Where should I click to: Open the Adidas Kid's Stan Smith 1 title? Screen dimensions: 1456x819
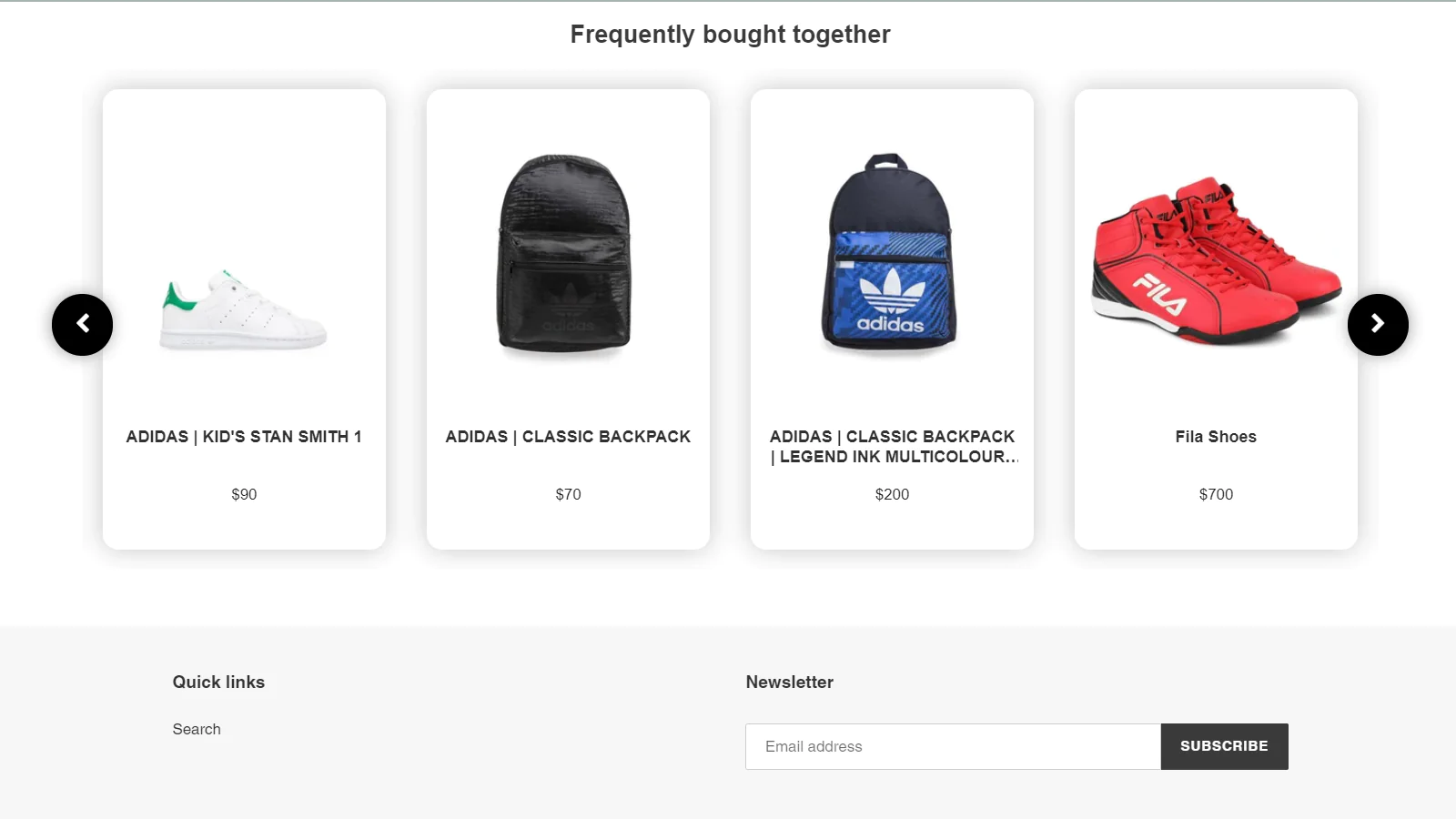(x=244, y=437)
